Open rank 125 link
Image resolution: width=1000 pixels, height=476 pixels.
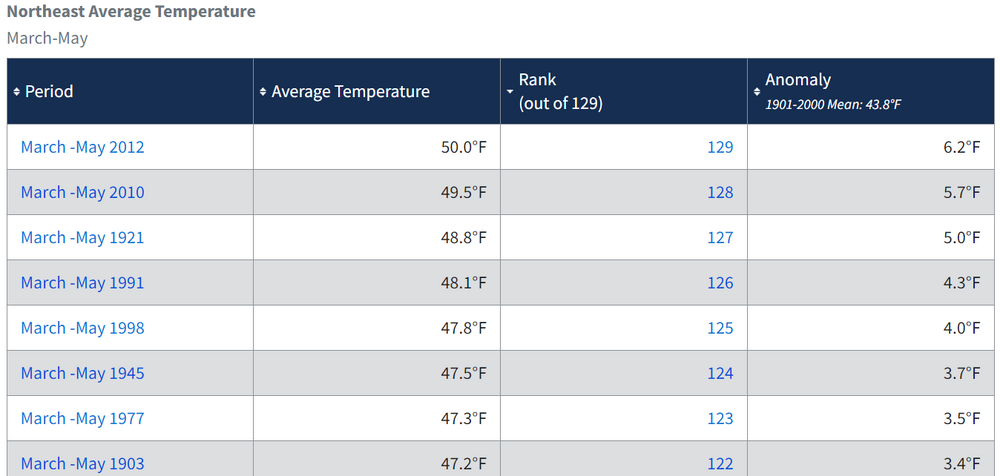coord(720,328)
